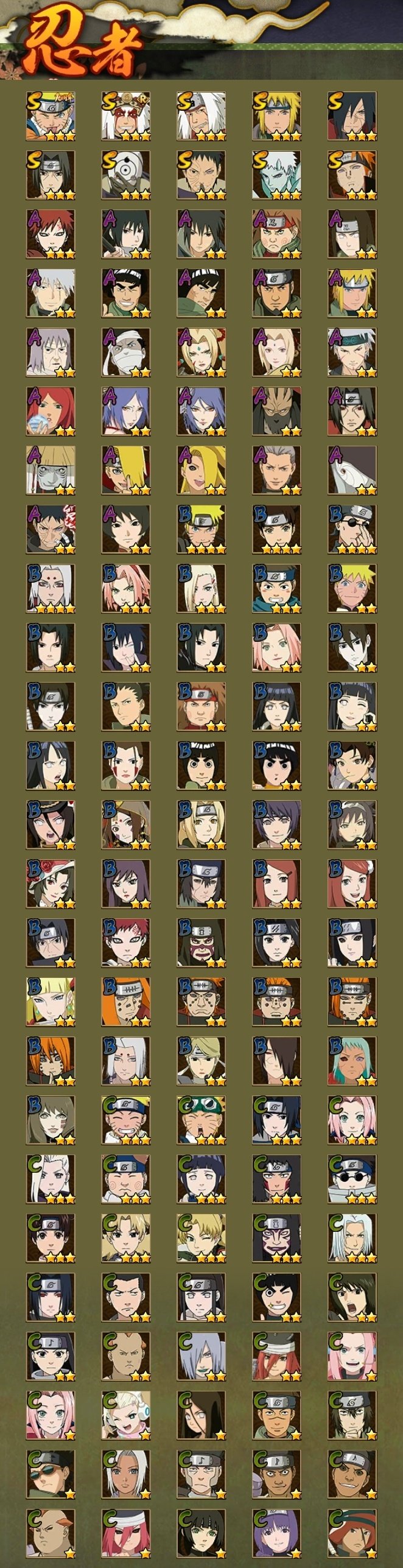Screen dimensions: 403x1568
Task: Pick B-rank ninja adjusting round sunglasses
Action: 352,530
